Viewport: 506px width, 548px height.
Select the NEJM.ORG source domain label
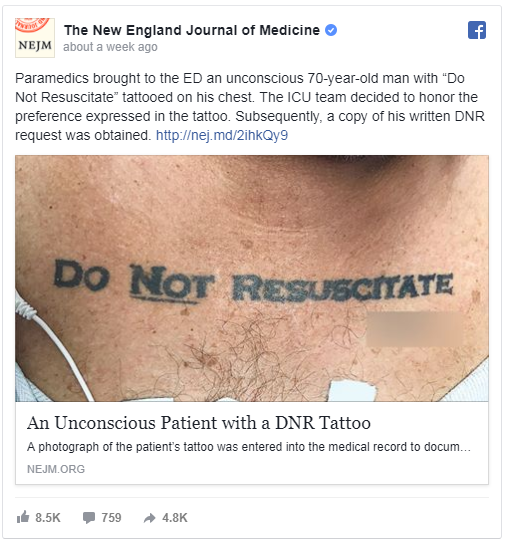click(56, 469)
